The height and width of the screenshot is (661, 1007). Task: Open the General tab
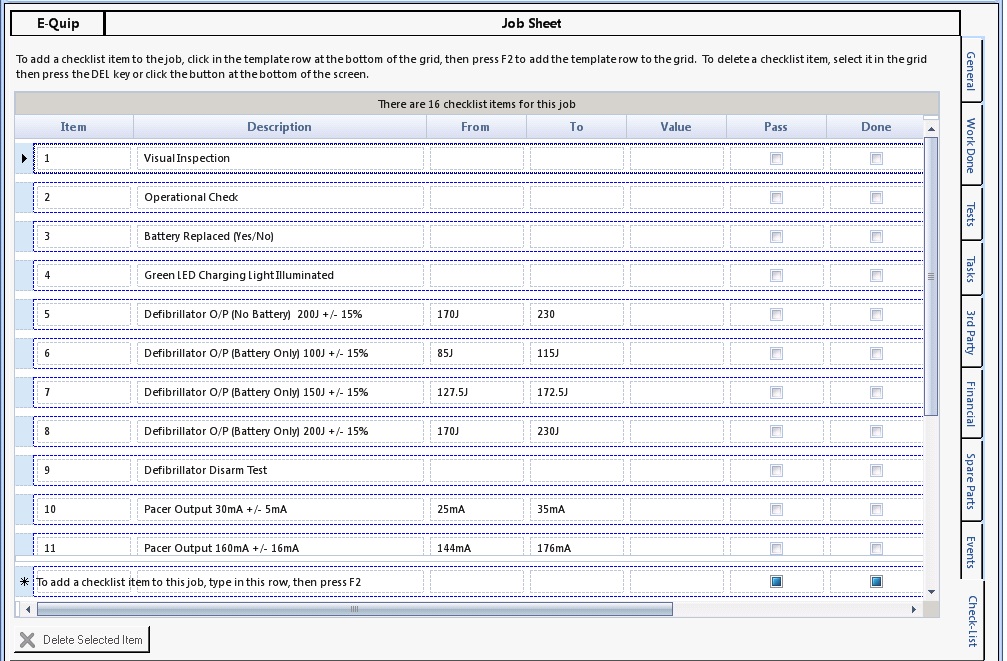tap(972, 71)
